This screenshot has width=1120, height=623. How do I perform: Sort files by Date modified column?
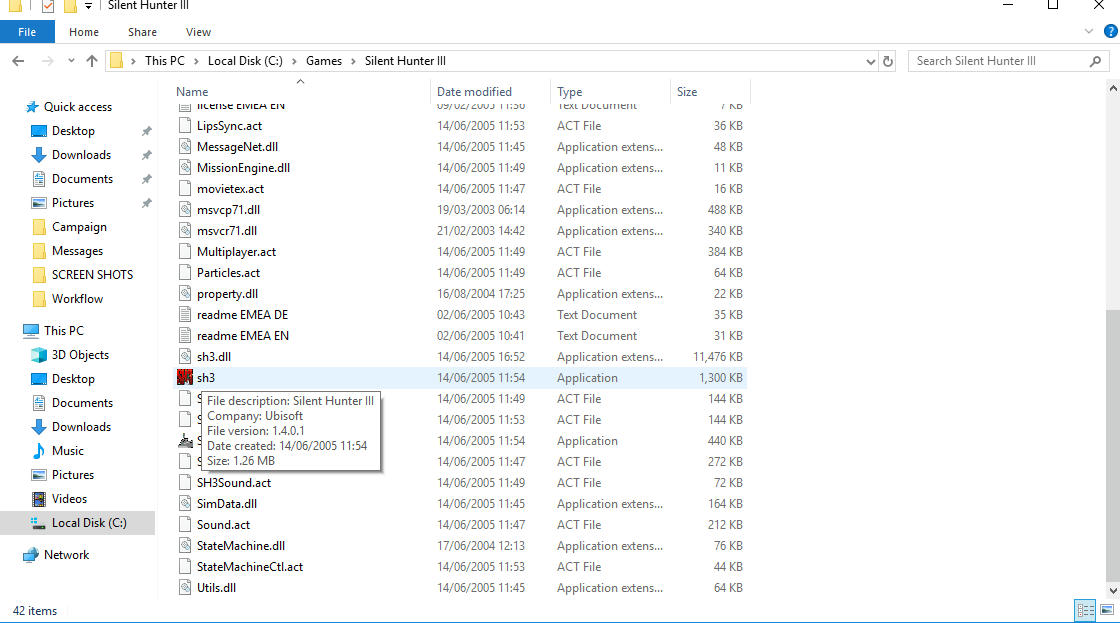[x=474, y=91]
